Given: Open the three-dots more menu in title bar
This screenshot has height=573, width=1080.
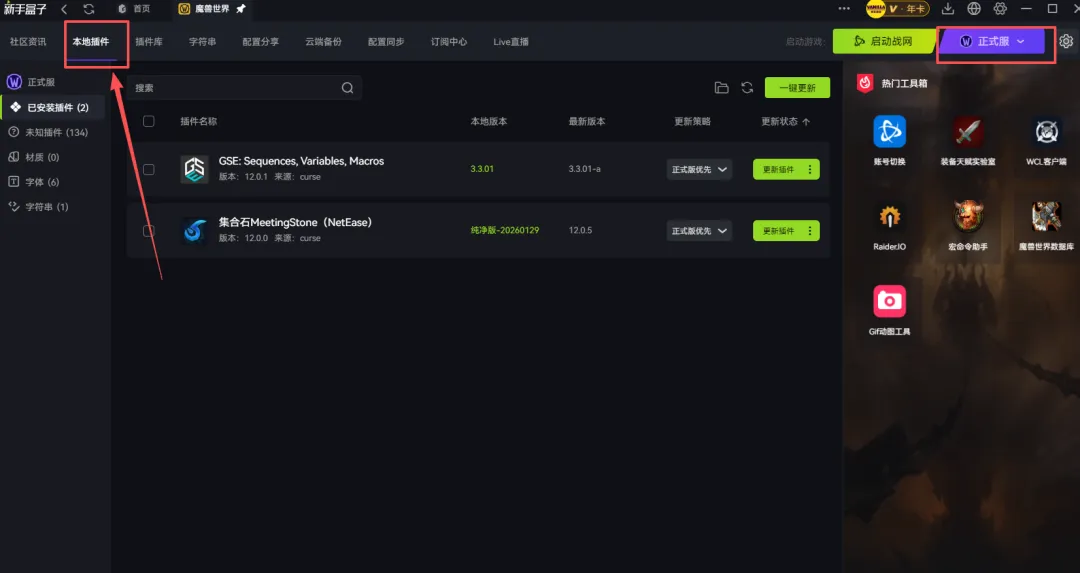Looking at the screenshot, I should pyautogui.click(x=844, y=8).
